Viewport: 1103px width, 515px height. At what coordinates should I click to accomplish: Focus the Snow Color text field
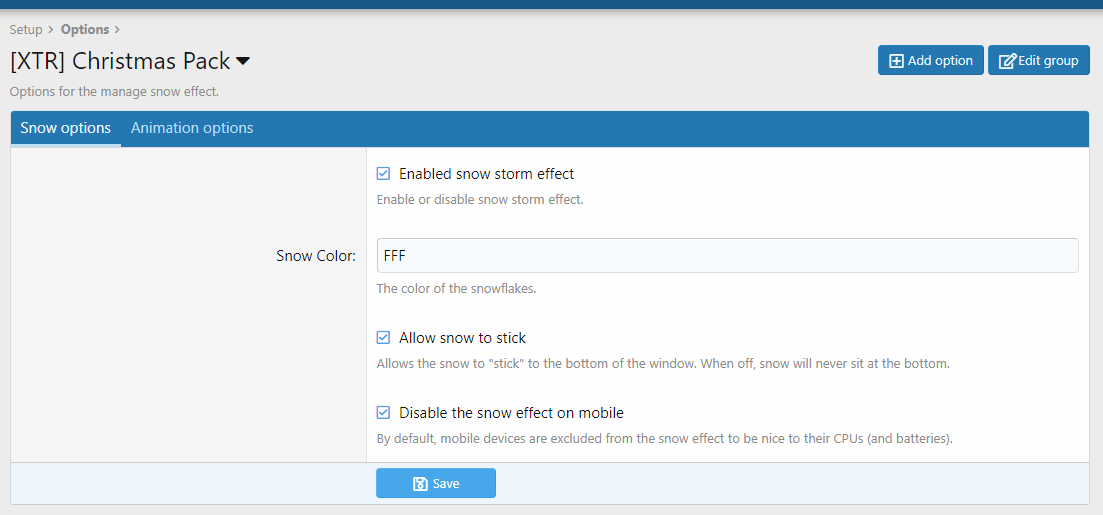(x=727, y=256)
